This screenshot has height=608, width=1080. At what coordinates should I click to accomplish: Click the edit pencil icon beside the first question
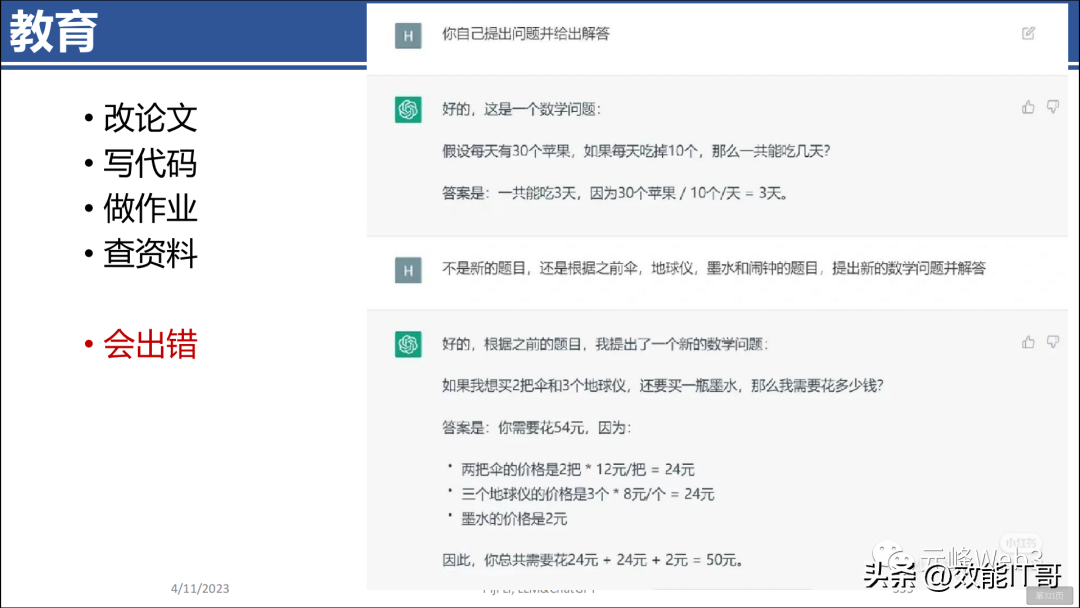tap(1028, 33)
